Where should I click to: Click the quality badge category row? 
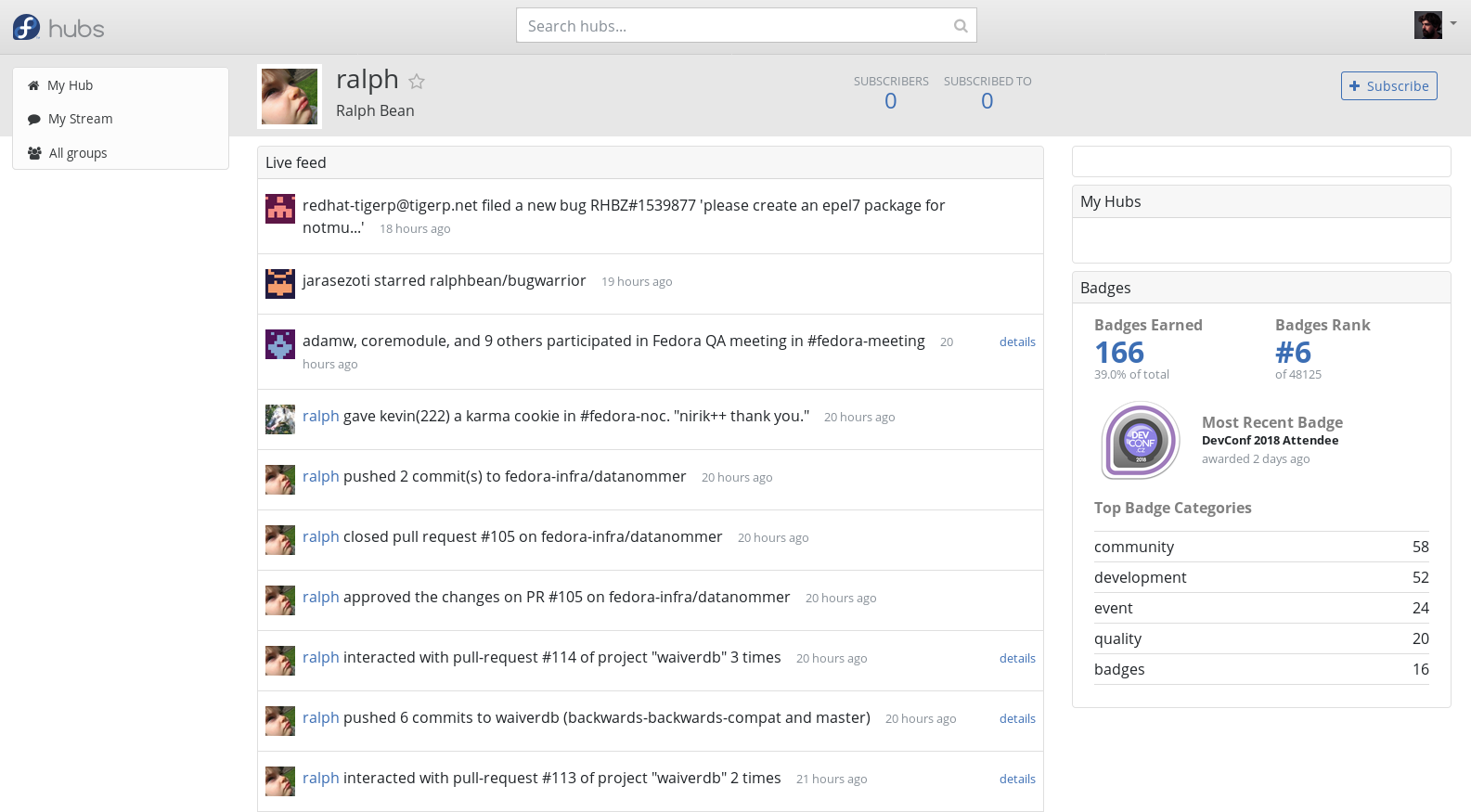1261,639
